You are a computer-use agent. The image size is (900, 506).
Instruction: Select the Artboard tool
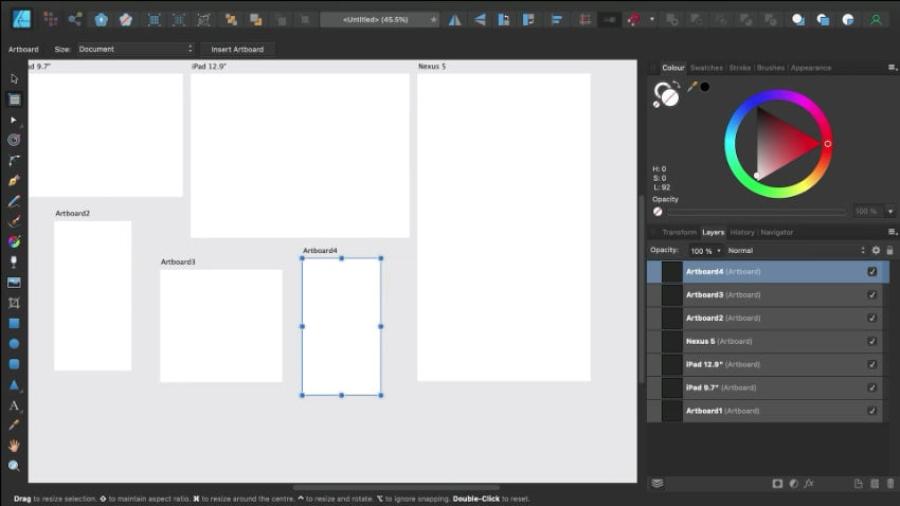tap(14, 99)
